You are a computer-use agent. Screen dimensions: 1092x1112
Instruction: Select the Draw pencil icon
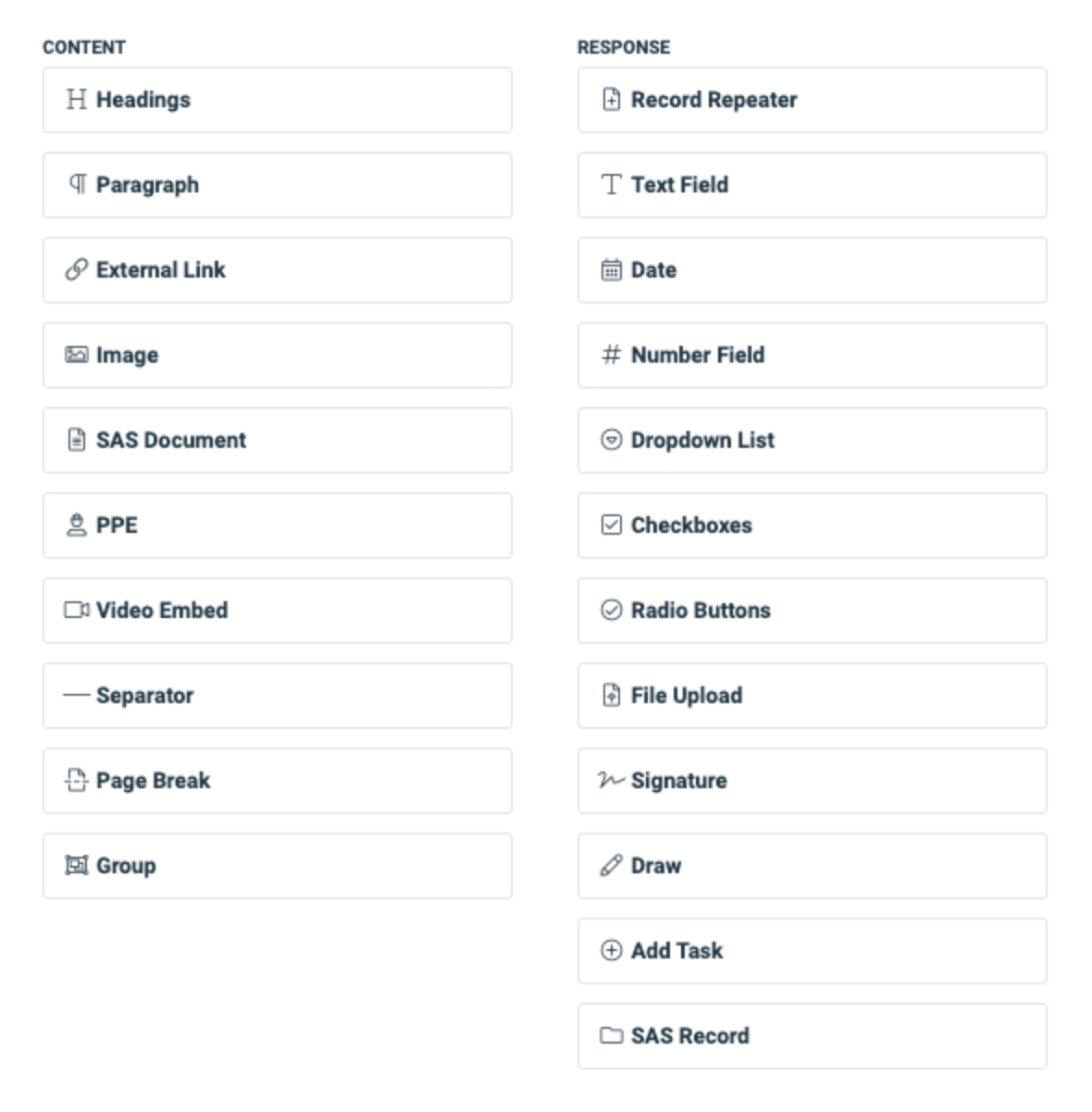pyautogui.click(x=612, y=865)
